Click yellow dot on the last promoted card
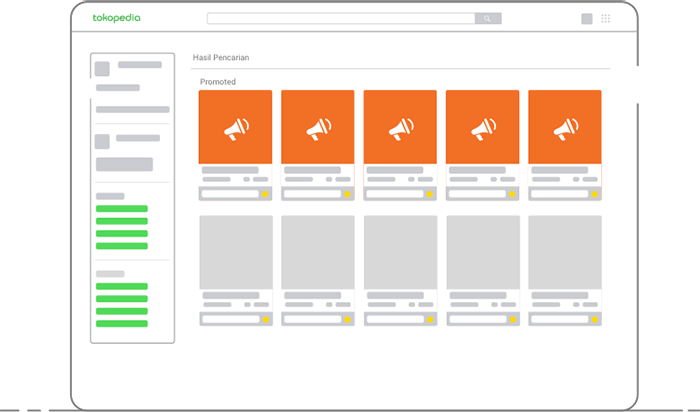 pos(594,194)
